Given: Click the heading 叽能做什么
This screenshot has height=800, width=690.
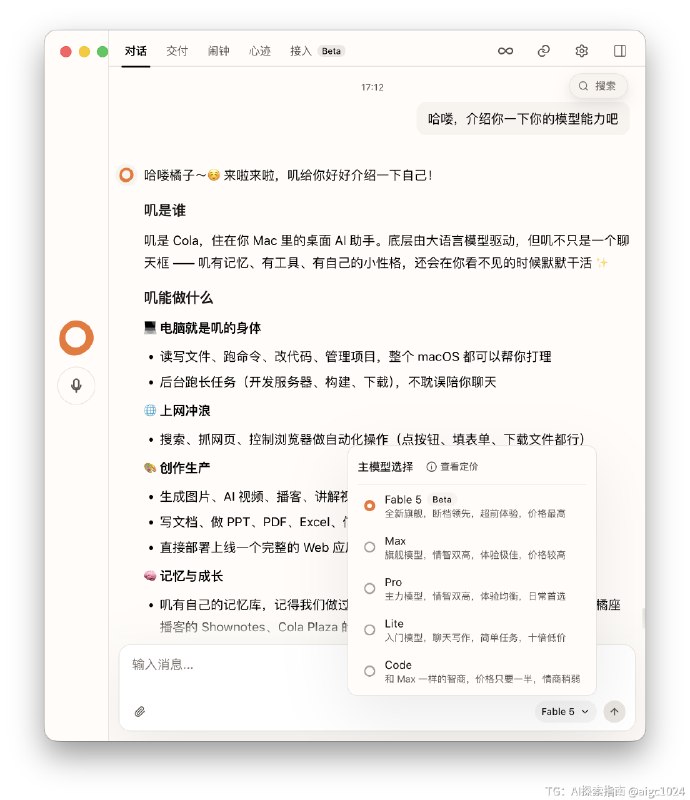Looking at the screenshot, I should [178, 297].
